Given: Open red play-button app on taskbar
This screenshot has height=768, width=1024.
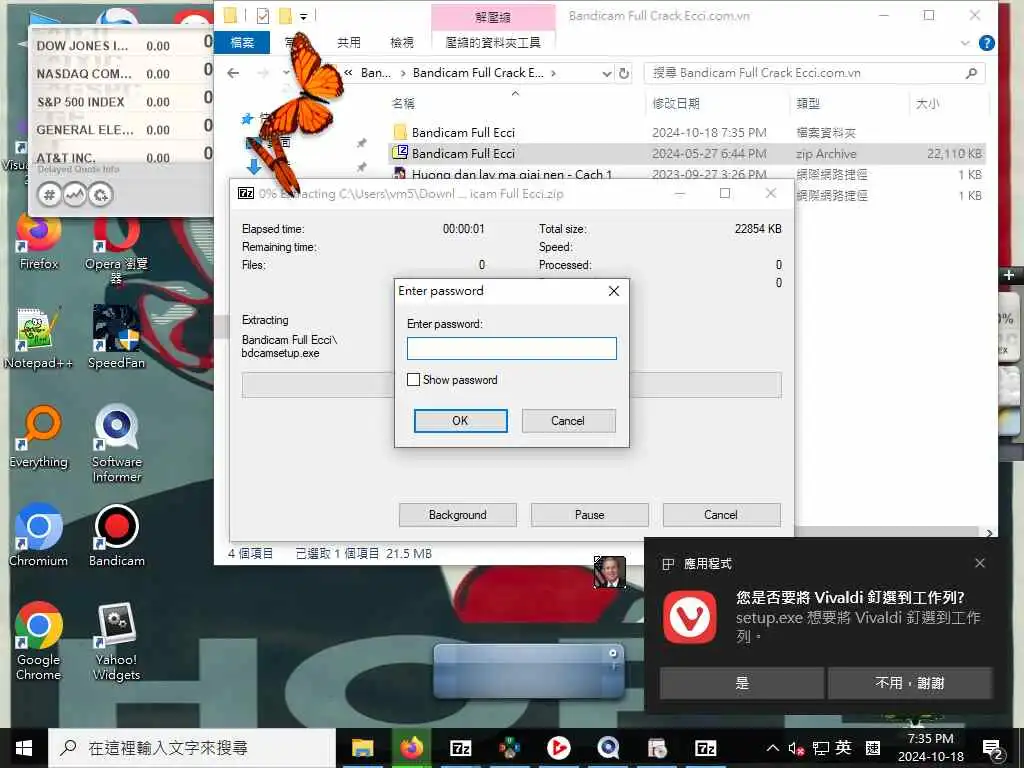Looking at the screenshot, I should click(558, 748).
